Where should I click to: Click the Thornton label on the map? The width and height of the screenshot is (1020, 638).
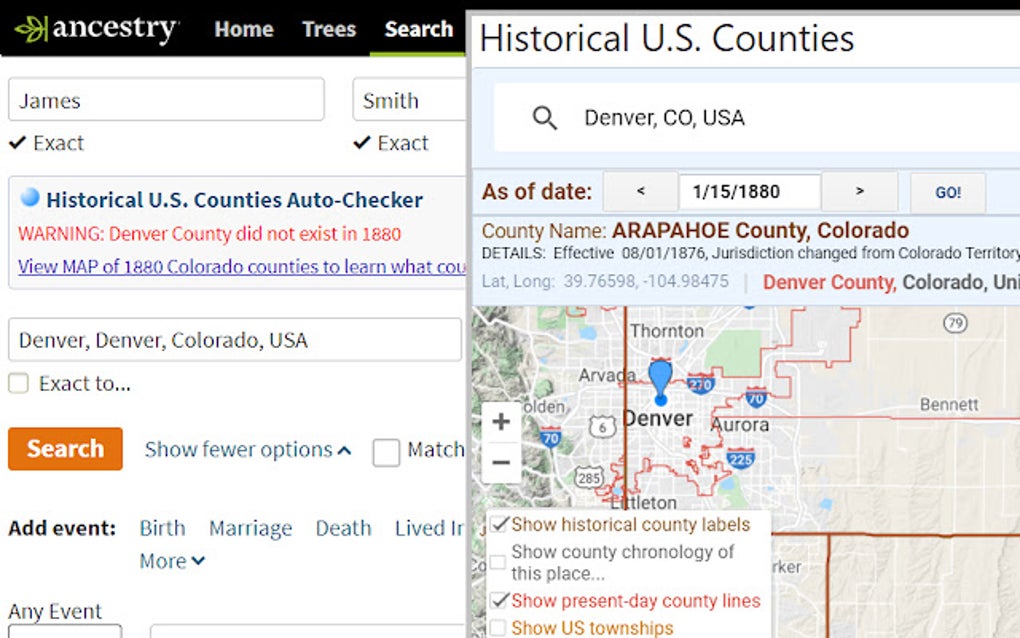point(667,331)
